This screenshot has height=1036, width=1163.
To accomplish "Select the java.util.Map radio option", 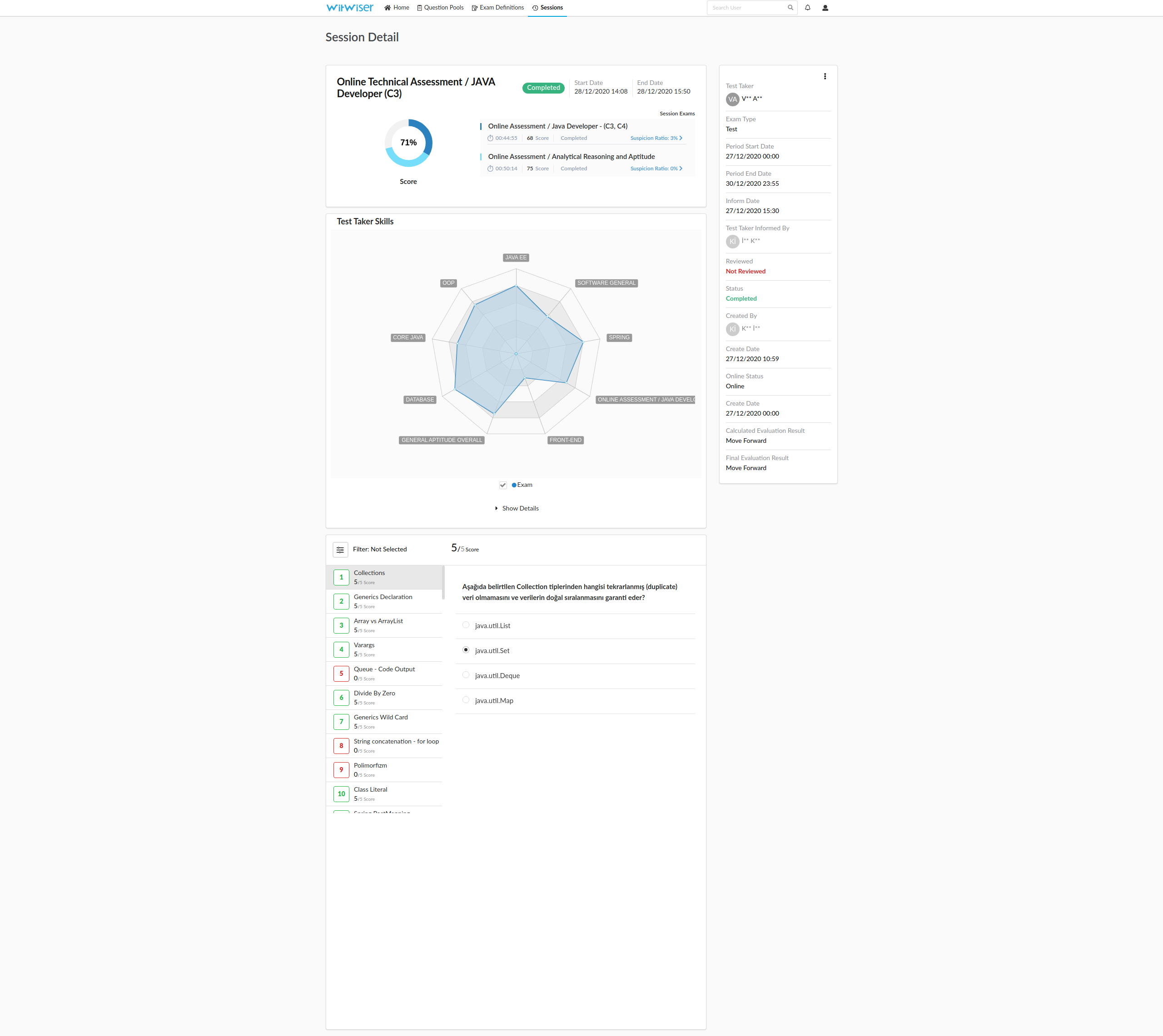I will click(x=466, y=700).
